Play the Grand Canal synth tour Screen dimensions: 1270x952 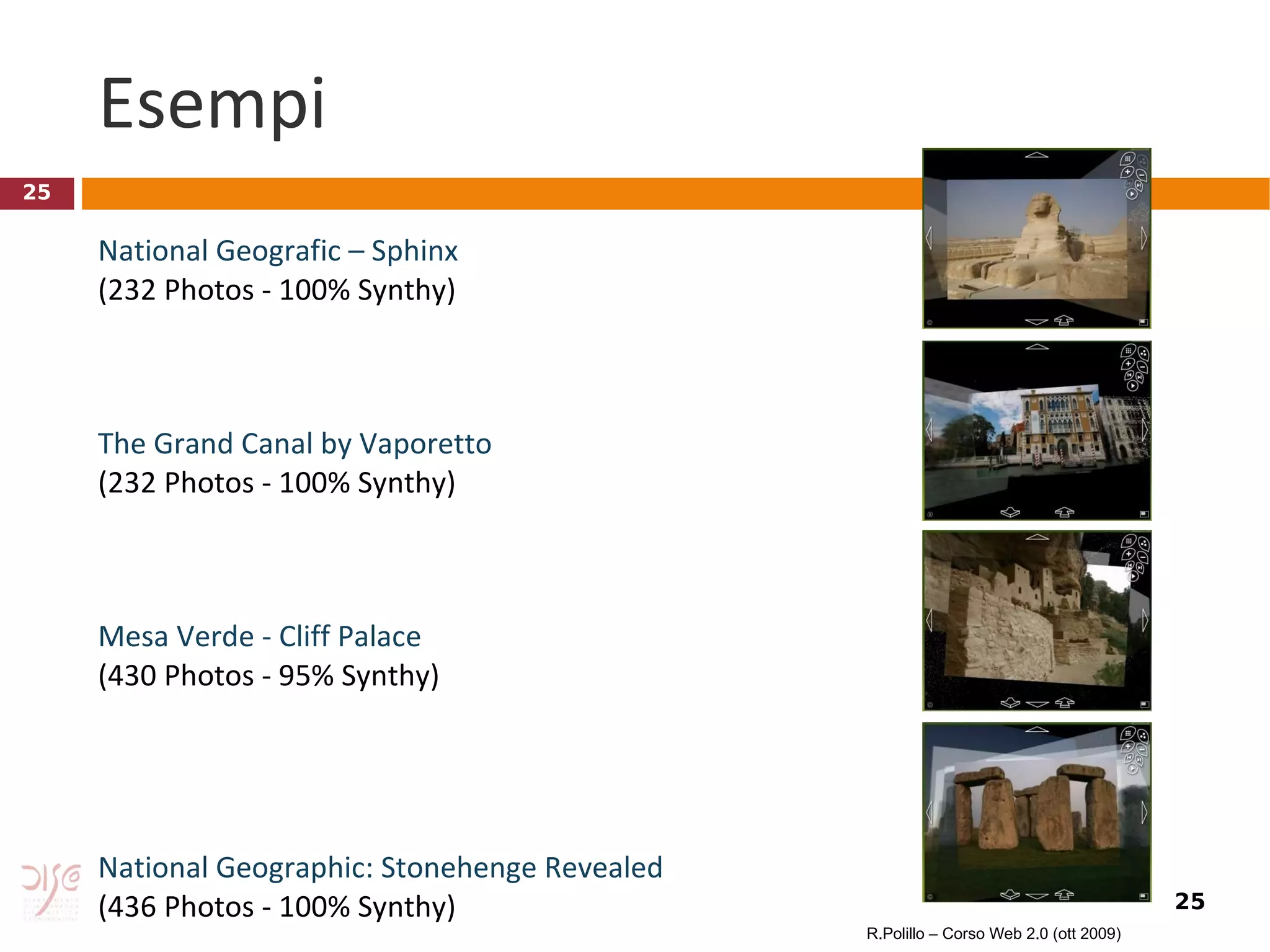[x=1133, y=386]
